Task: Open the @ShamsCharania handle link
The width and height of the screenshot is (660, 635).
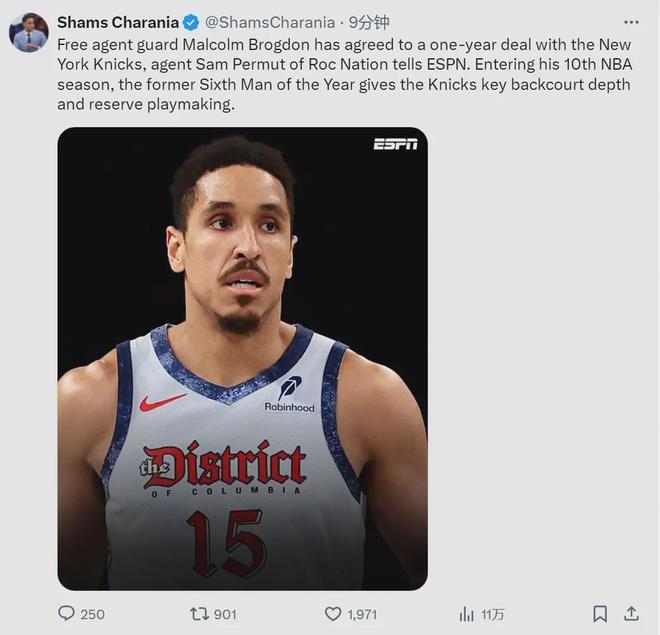Action: [268, 22]
